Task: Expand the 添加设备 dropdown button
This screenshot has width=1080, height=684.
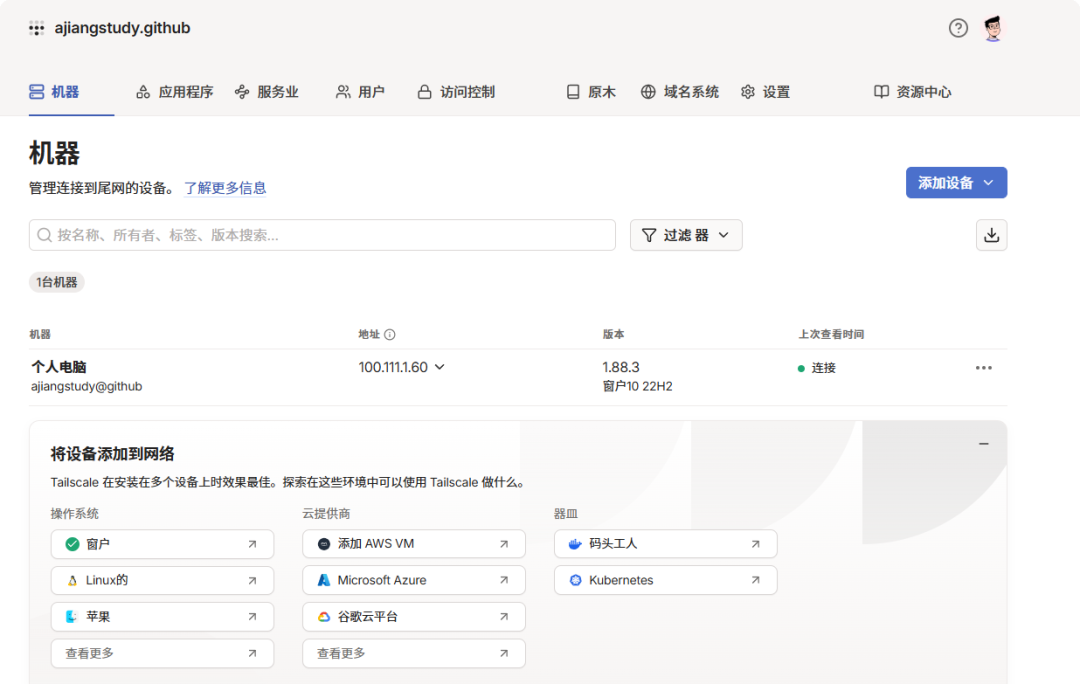Action: coord(956,183)
